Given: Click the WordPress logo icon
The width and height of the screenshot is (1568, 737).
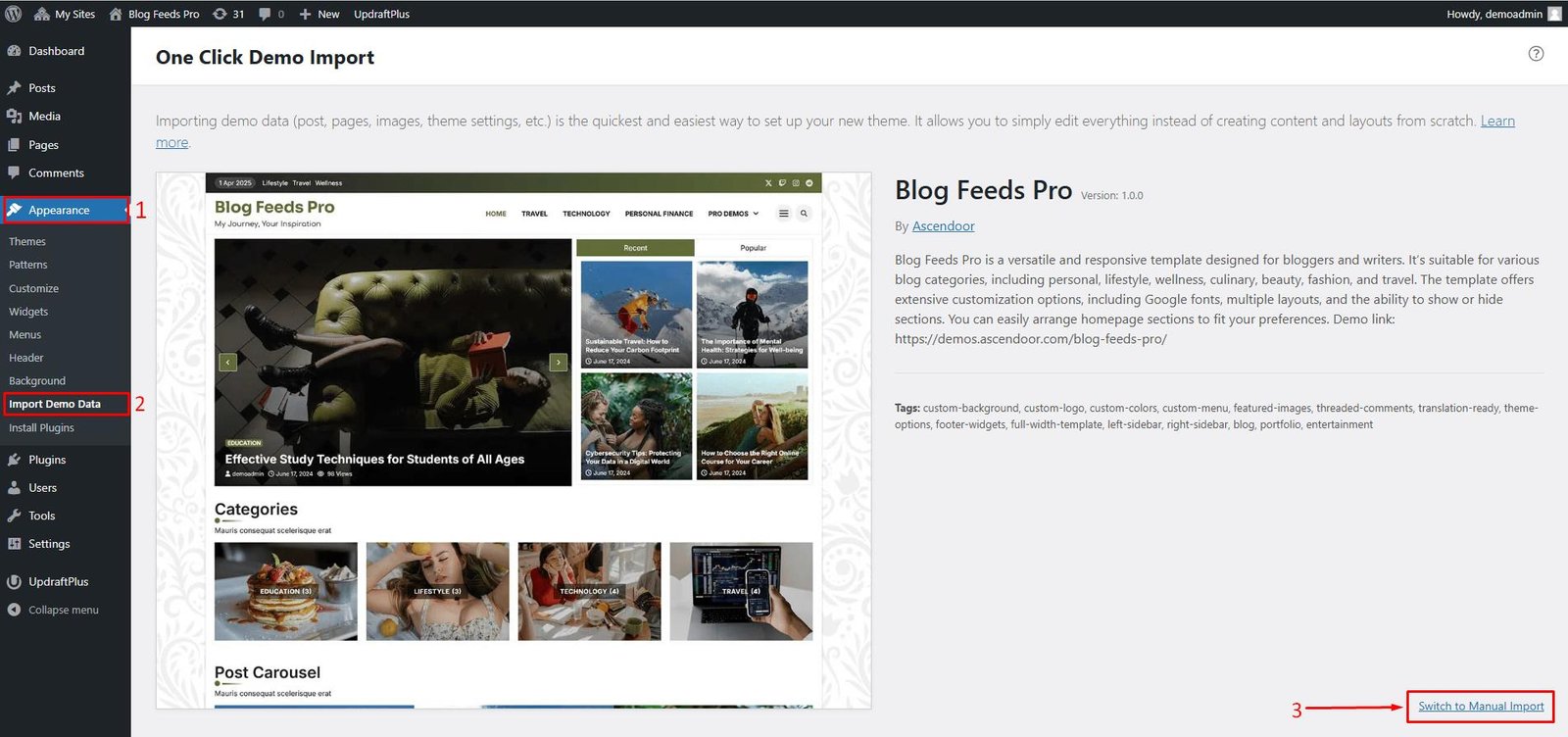Looking at the screenshot, I should 14,14.
